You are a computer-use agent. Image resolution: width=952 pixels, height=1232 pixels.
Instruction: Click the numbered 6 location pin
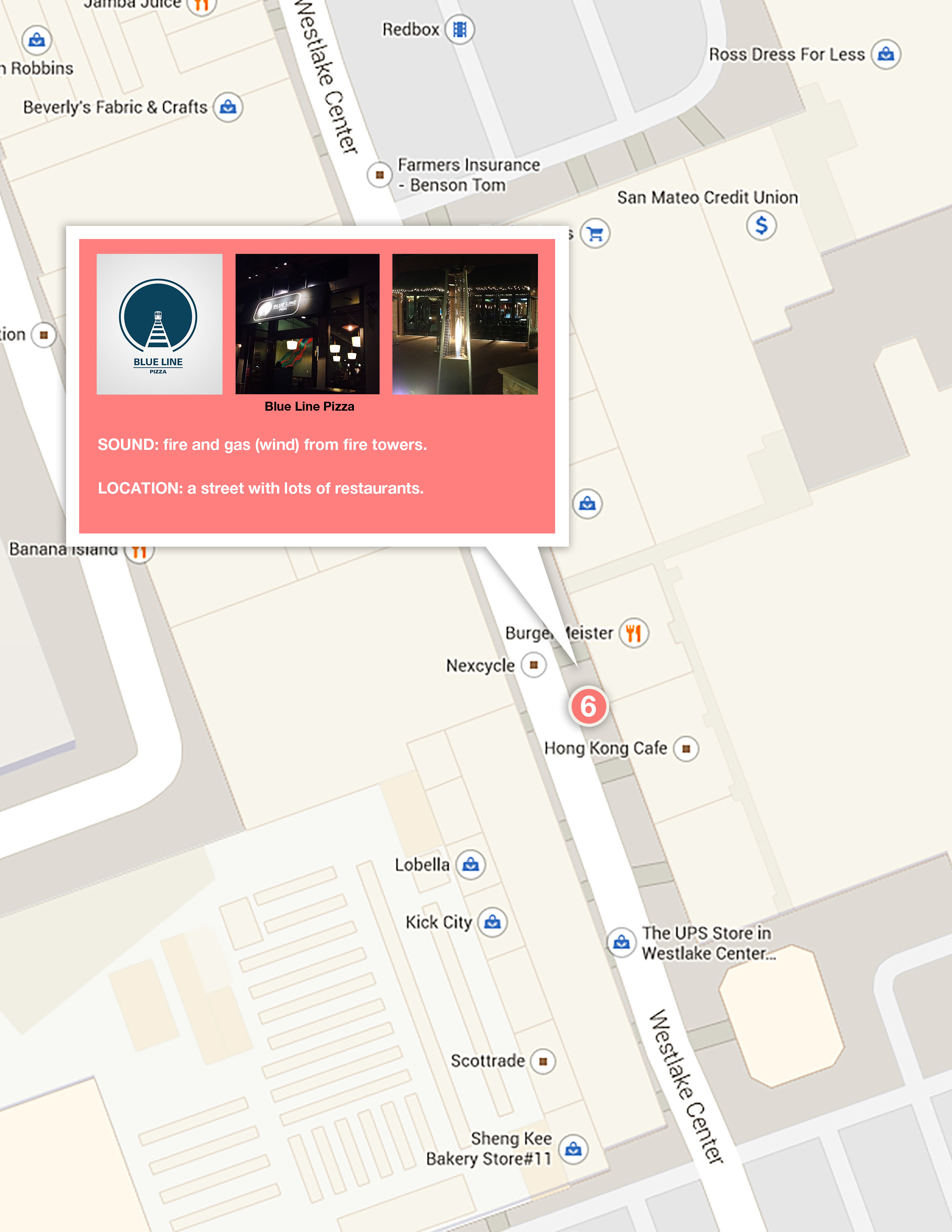click(x=588, y=706)
